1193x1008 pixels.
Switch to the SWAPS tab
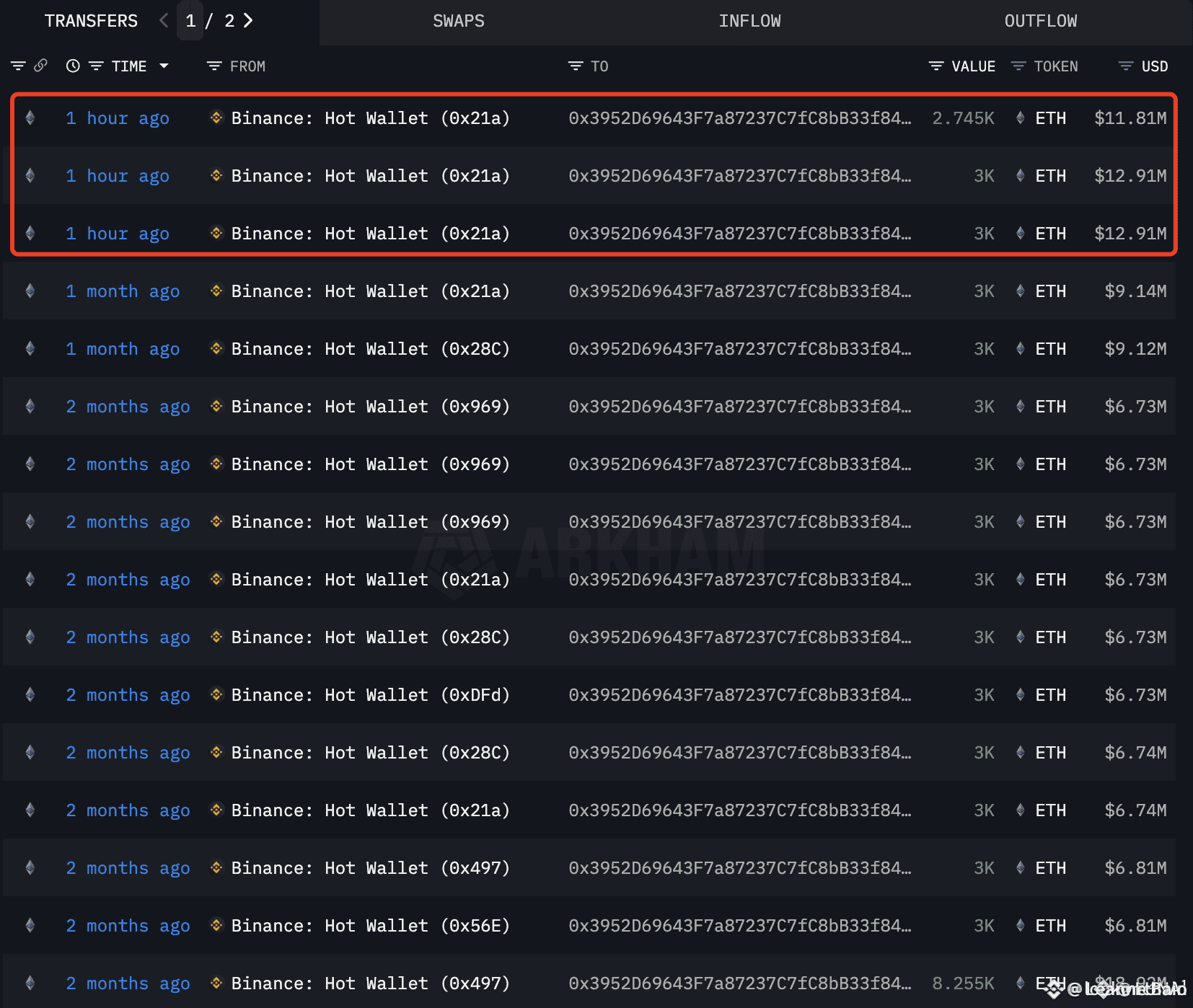click(x=459, y=21)
